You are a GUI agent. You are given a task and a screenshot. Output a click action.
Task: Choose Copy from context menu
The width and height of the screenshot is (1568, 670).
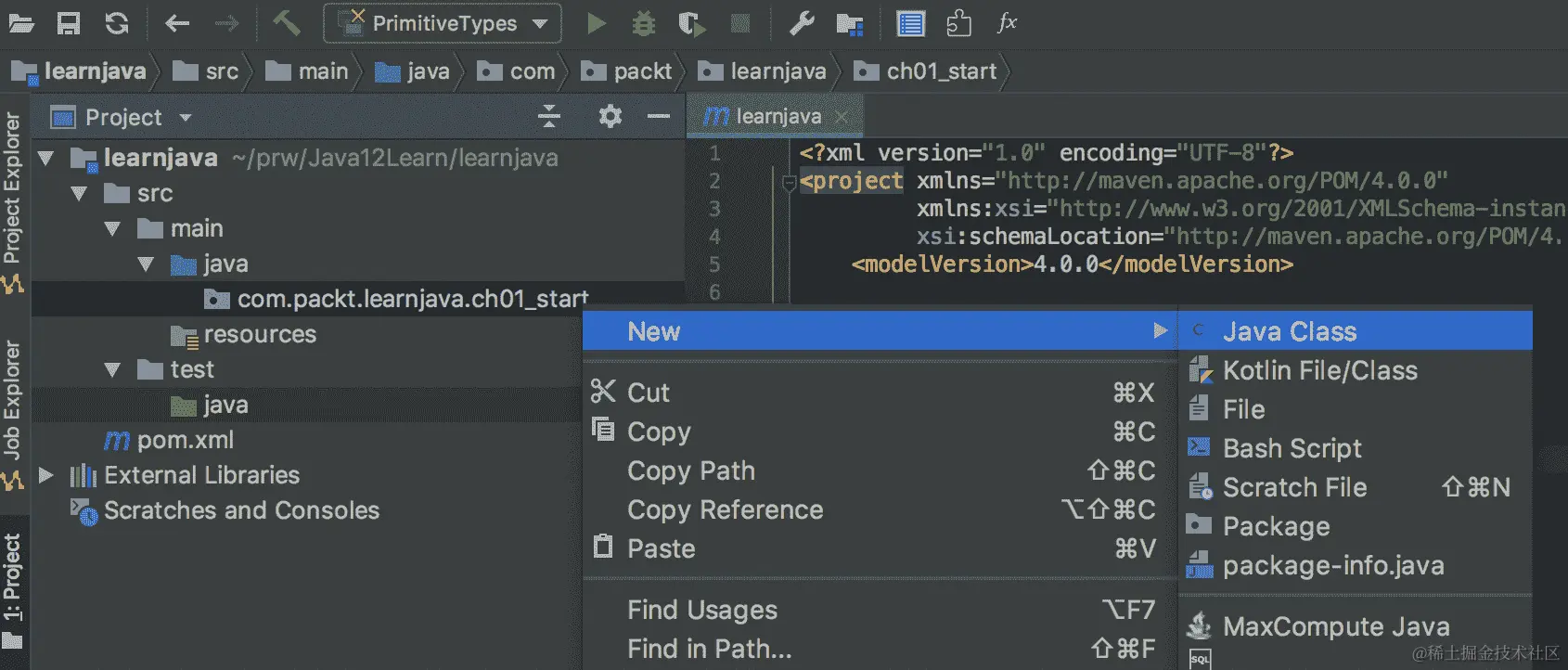click(880, 432)
